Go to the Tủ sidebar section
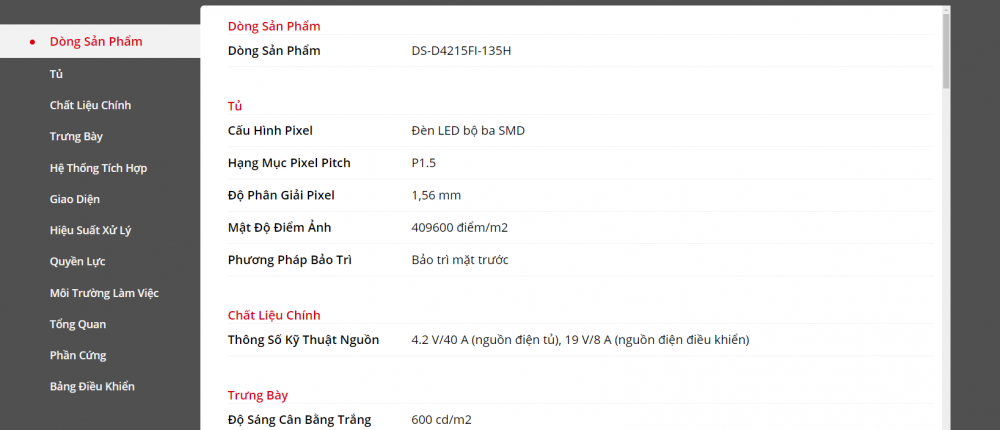The width and height of the screenshot is (1000, 430). tap(56, 74)
